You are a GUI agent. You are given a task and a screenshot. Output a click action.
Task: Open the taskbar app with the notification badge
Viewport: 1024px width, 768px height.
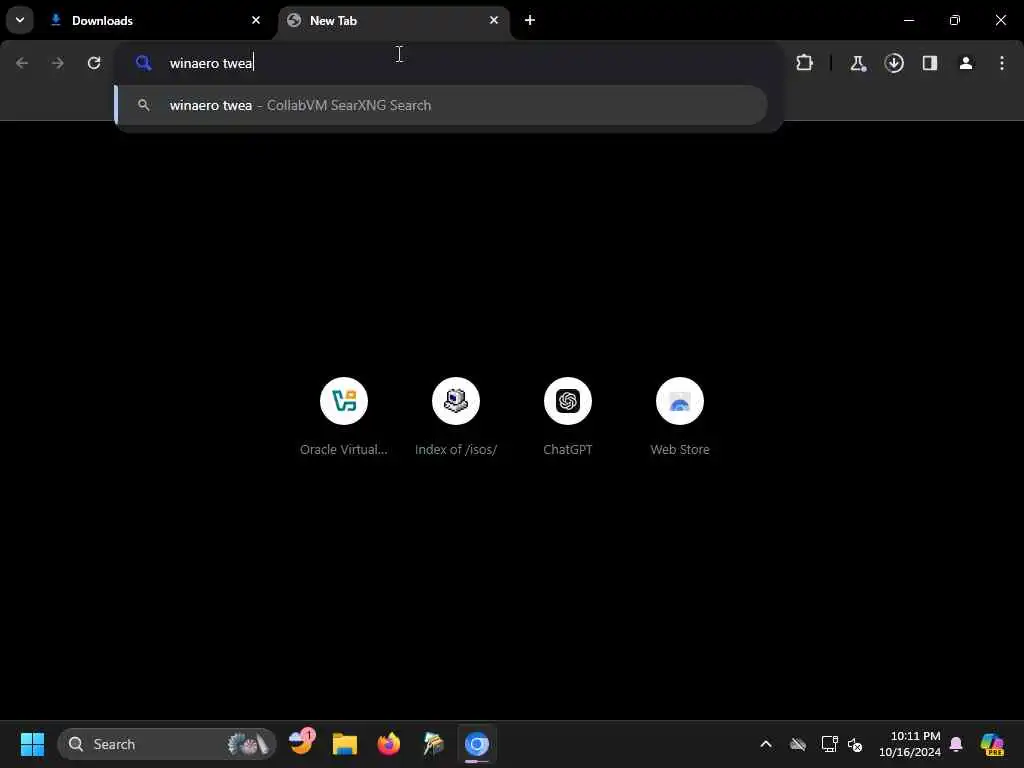[302, 743]
